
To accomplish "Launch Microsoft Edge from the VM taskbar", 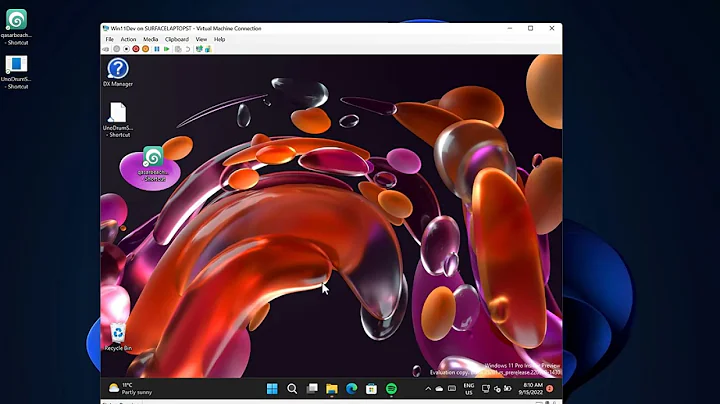I will click(x=351, y=389).
